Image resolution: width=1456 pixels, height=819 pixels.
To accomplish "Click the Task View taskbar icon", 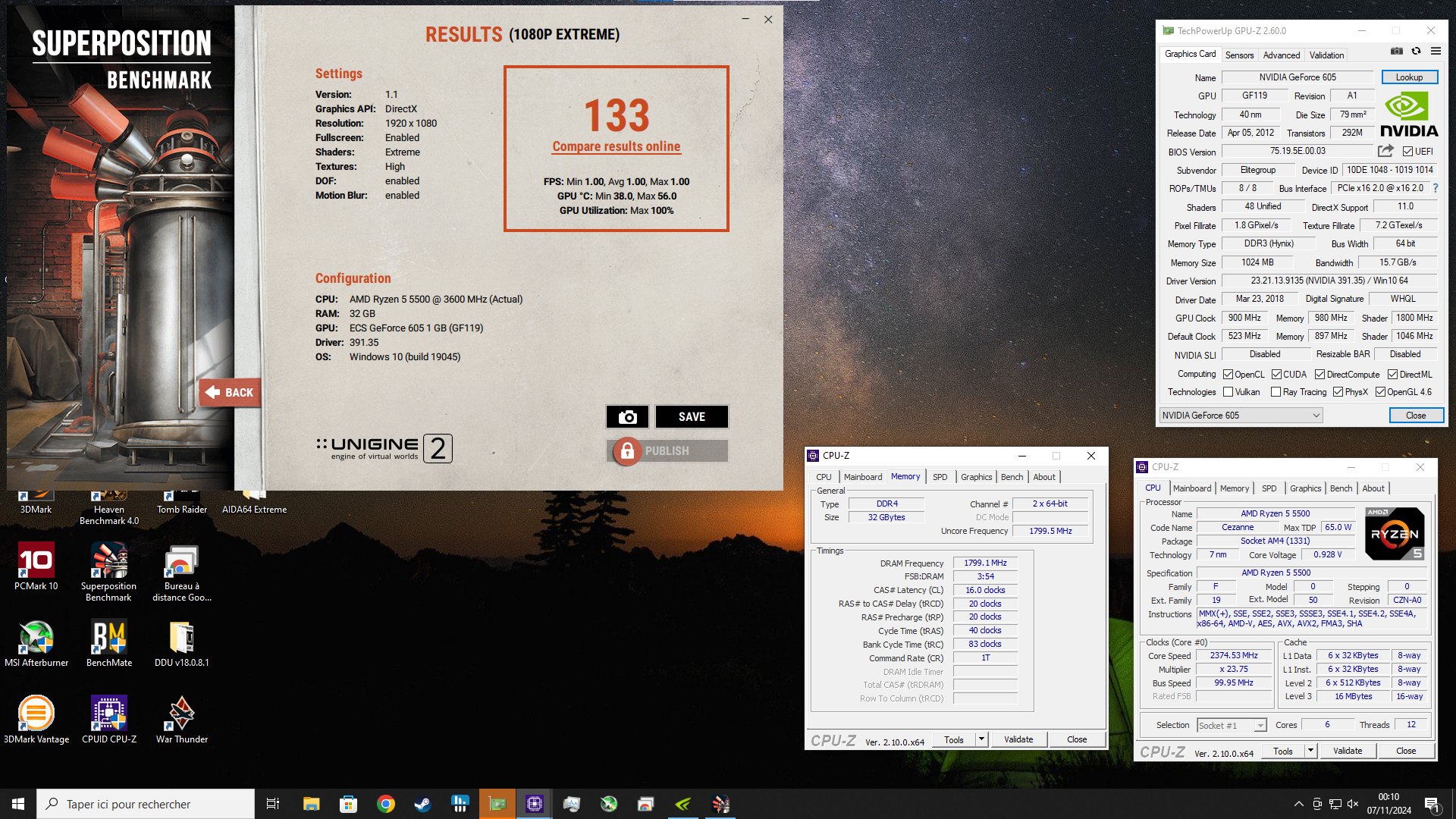I will [273, 804].
